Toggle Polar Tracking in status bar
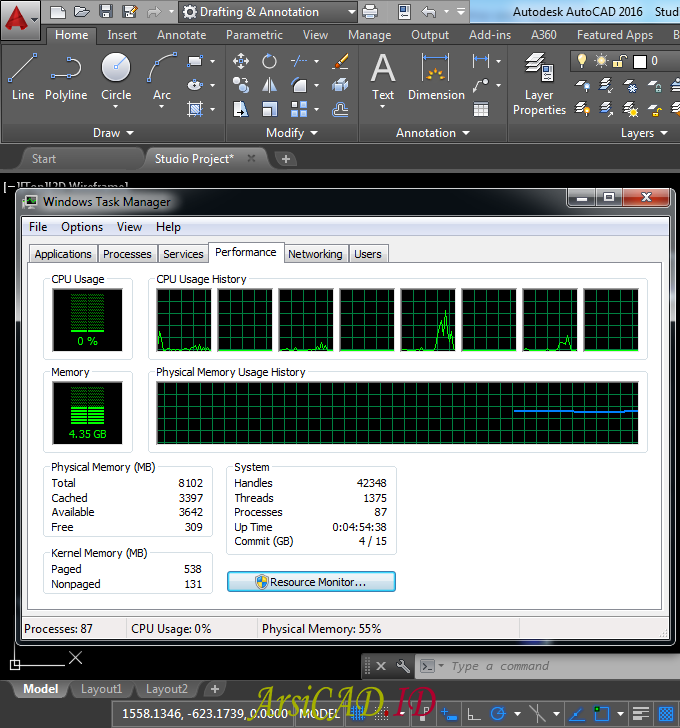This screenshot has width=680, height=728. click(x=498, y=713)
